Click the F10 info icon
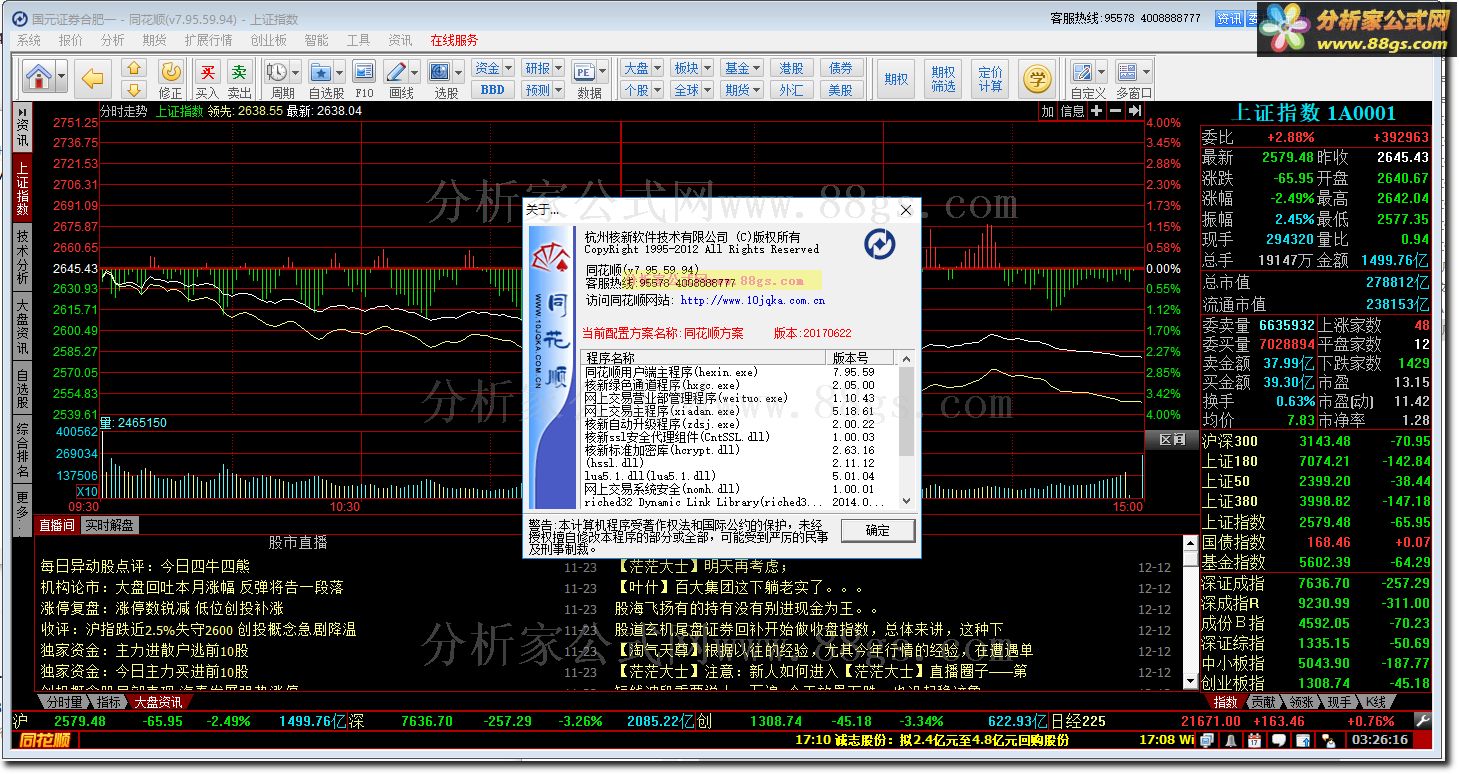This screenshot has width=1459, height=774. [364, 71]
